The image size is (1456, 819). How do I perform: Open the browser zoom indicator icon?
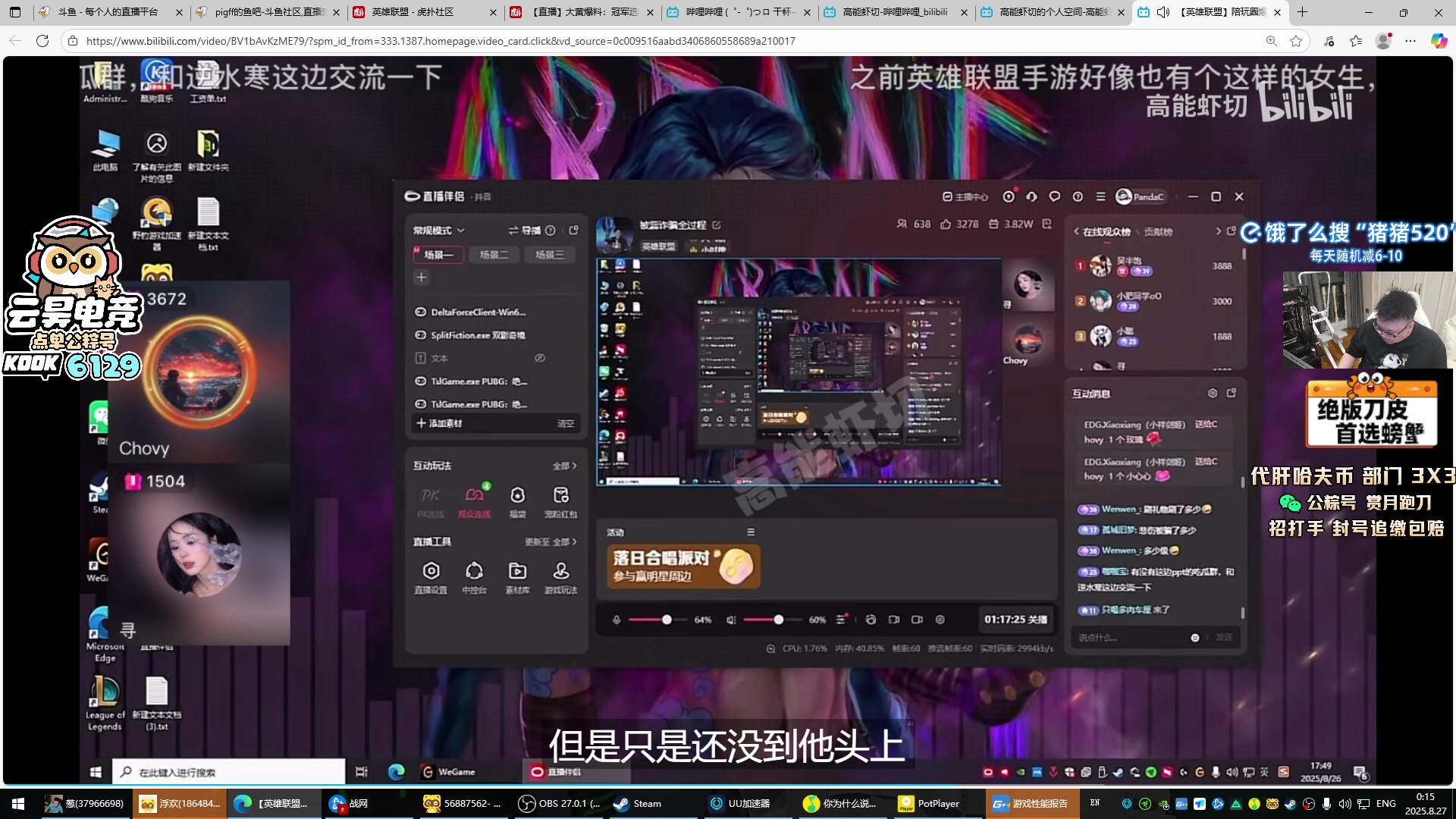pyautogui.click(x=1272, y=41)
